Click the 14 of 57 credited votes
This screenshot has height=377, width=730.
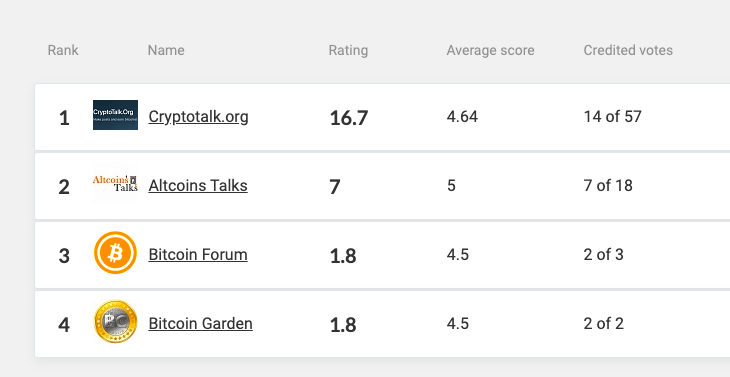[x=613, y=116]
